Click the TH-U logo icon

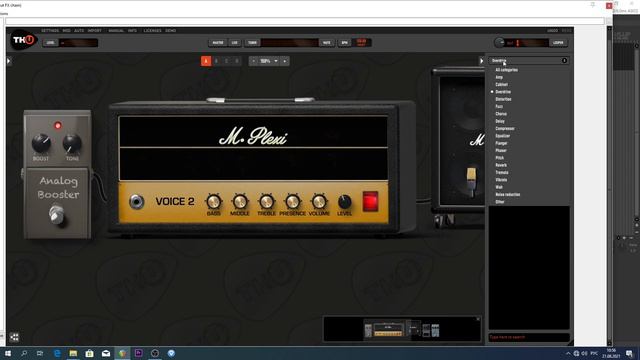point(23,40)
